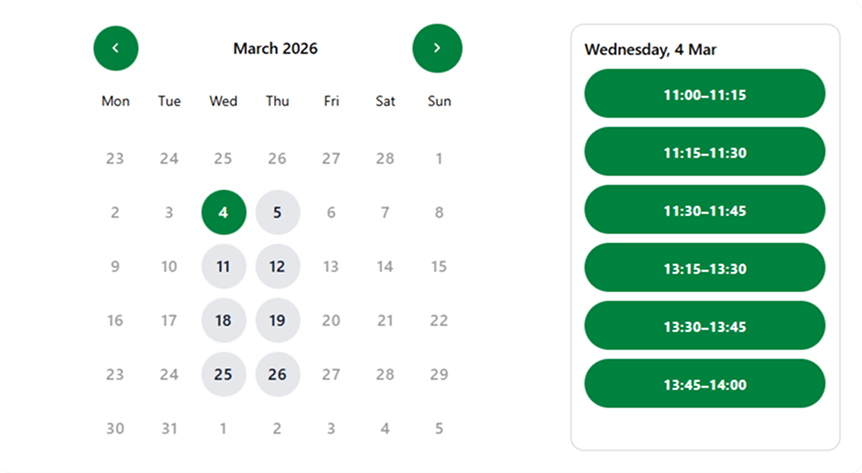Viewport: 862px width, 473px height.
Task: Click the March 2026 month header
Action: coord(275,48)
